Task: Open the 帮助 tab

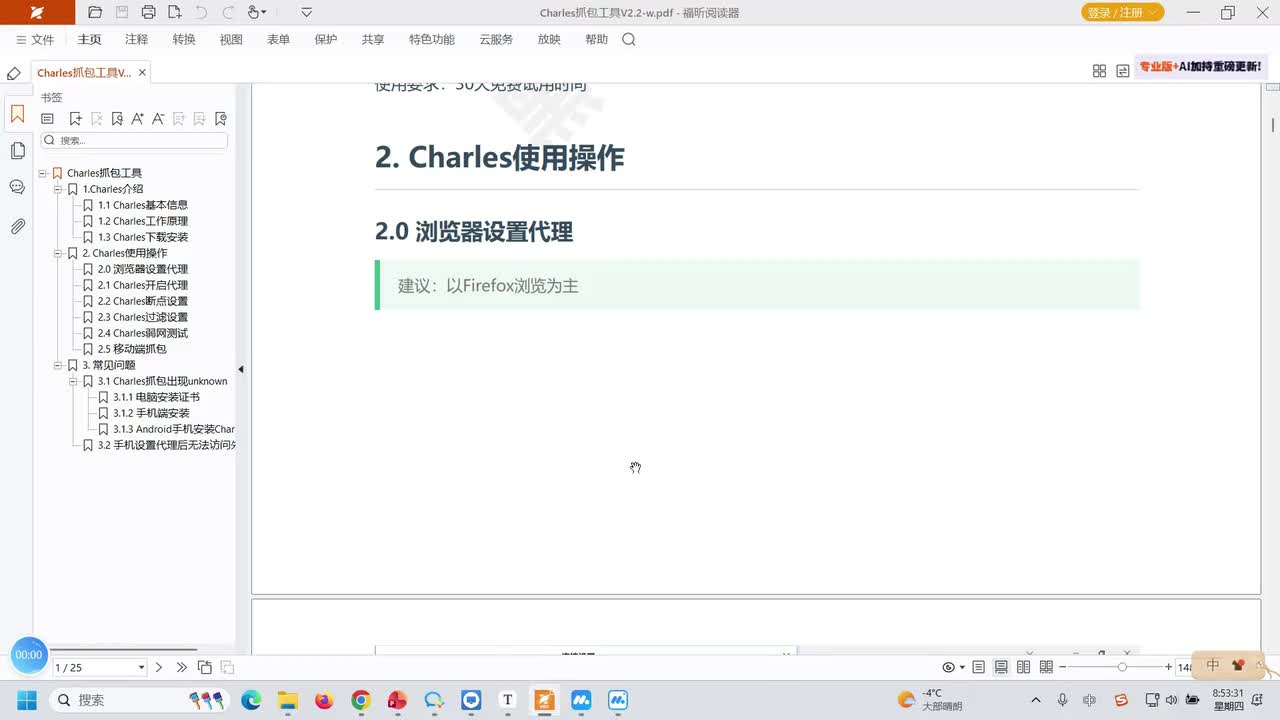Action: [596, 40]
